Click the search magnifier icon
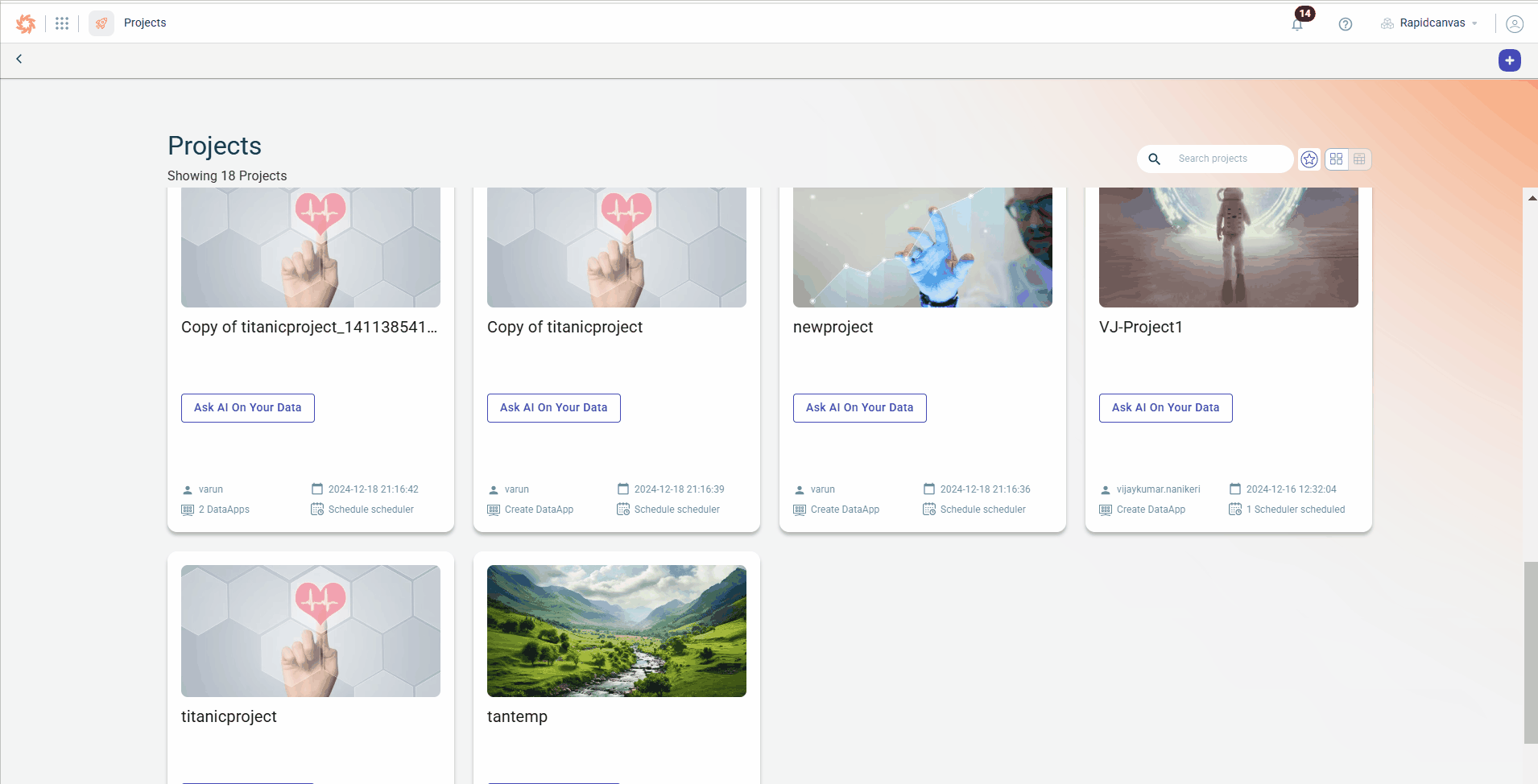The width and height of the screenshot is (1538, 784). (x=1154, y=159)
